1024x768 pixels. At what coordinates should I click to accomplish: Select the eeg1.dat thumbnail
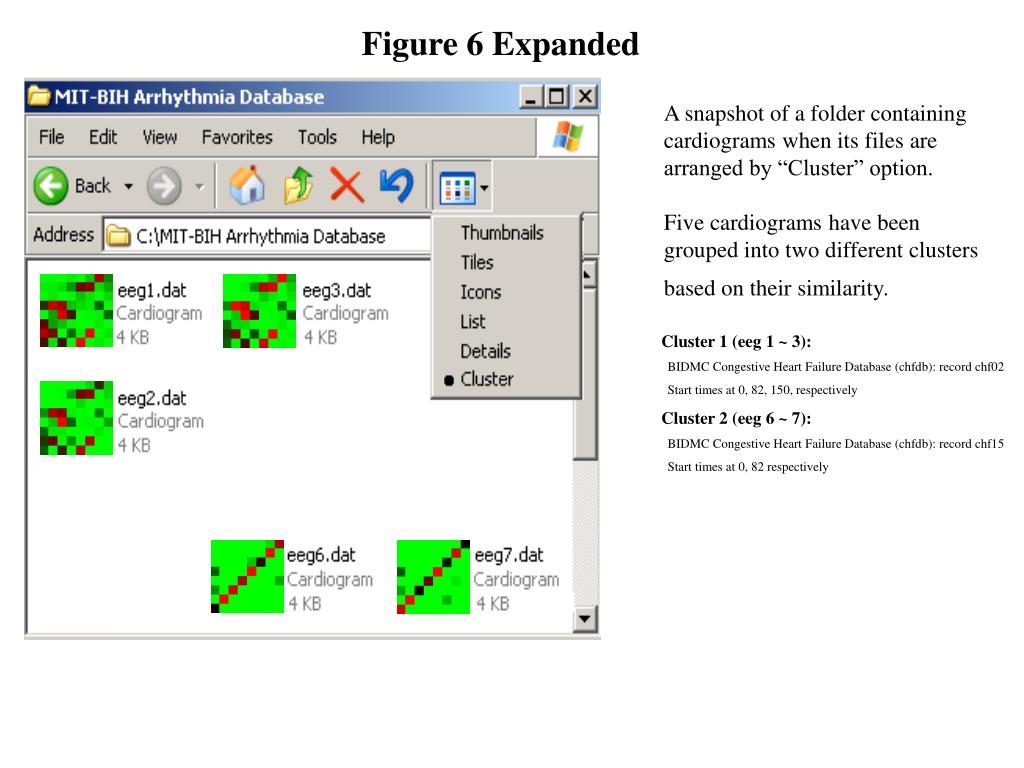coord(76,311)
